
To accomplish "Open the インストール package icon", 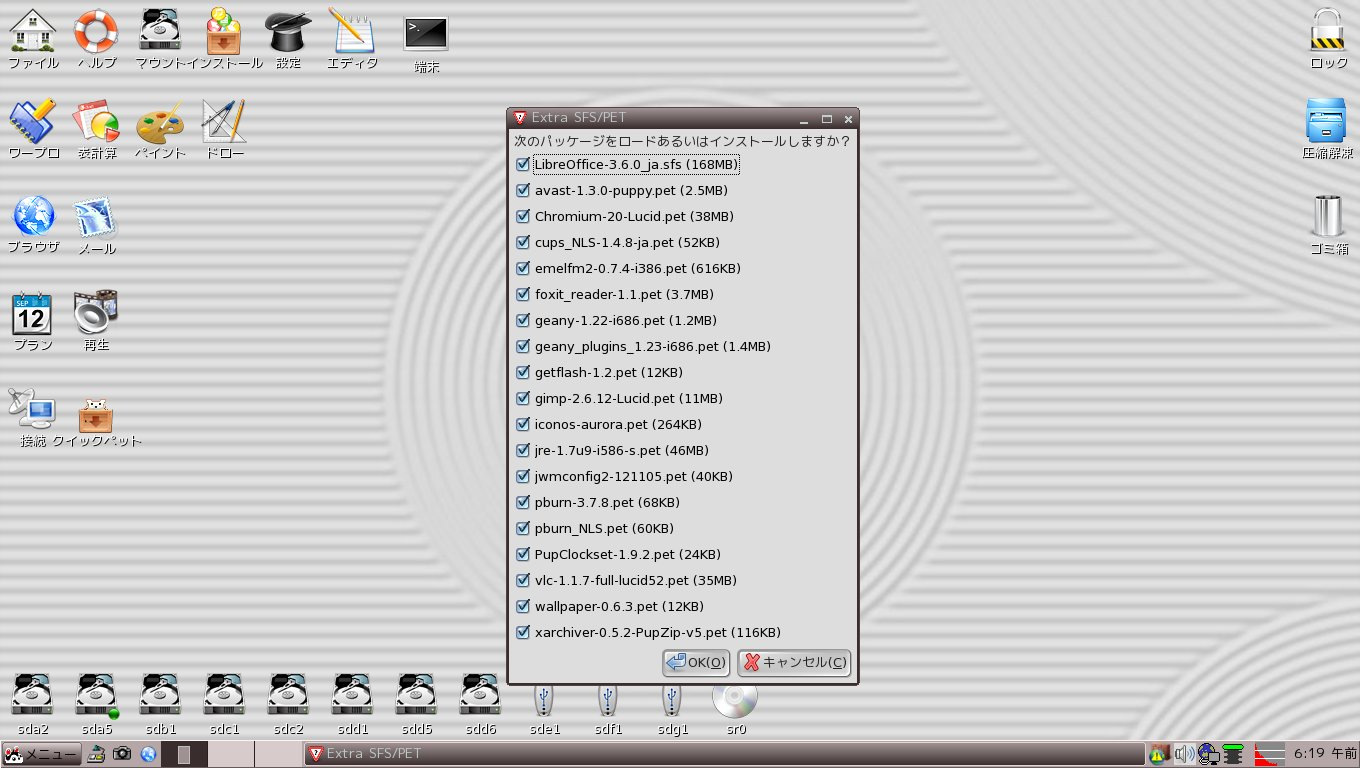I will click(x=224, y=31).
